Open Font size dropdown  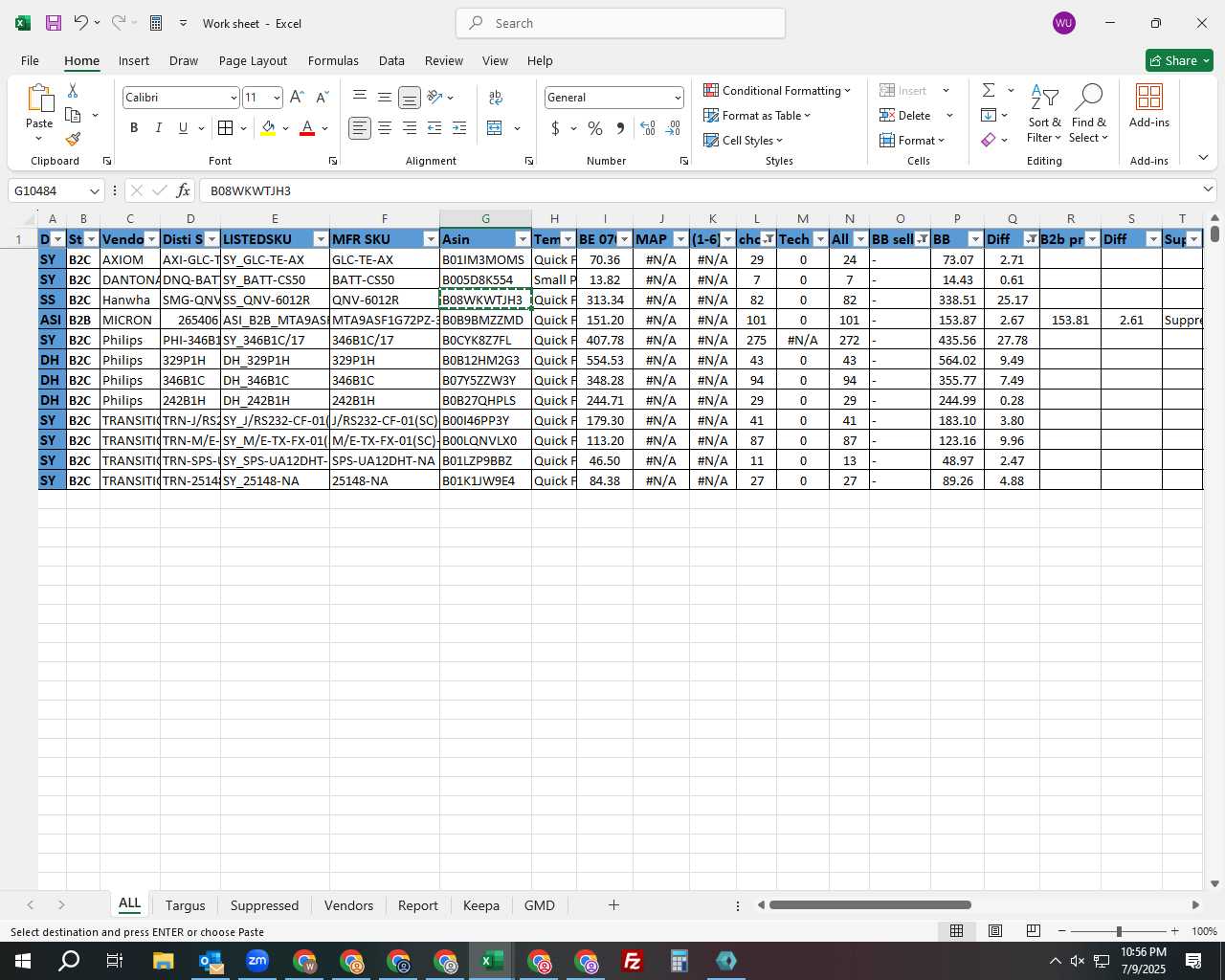277,98
